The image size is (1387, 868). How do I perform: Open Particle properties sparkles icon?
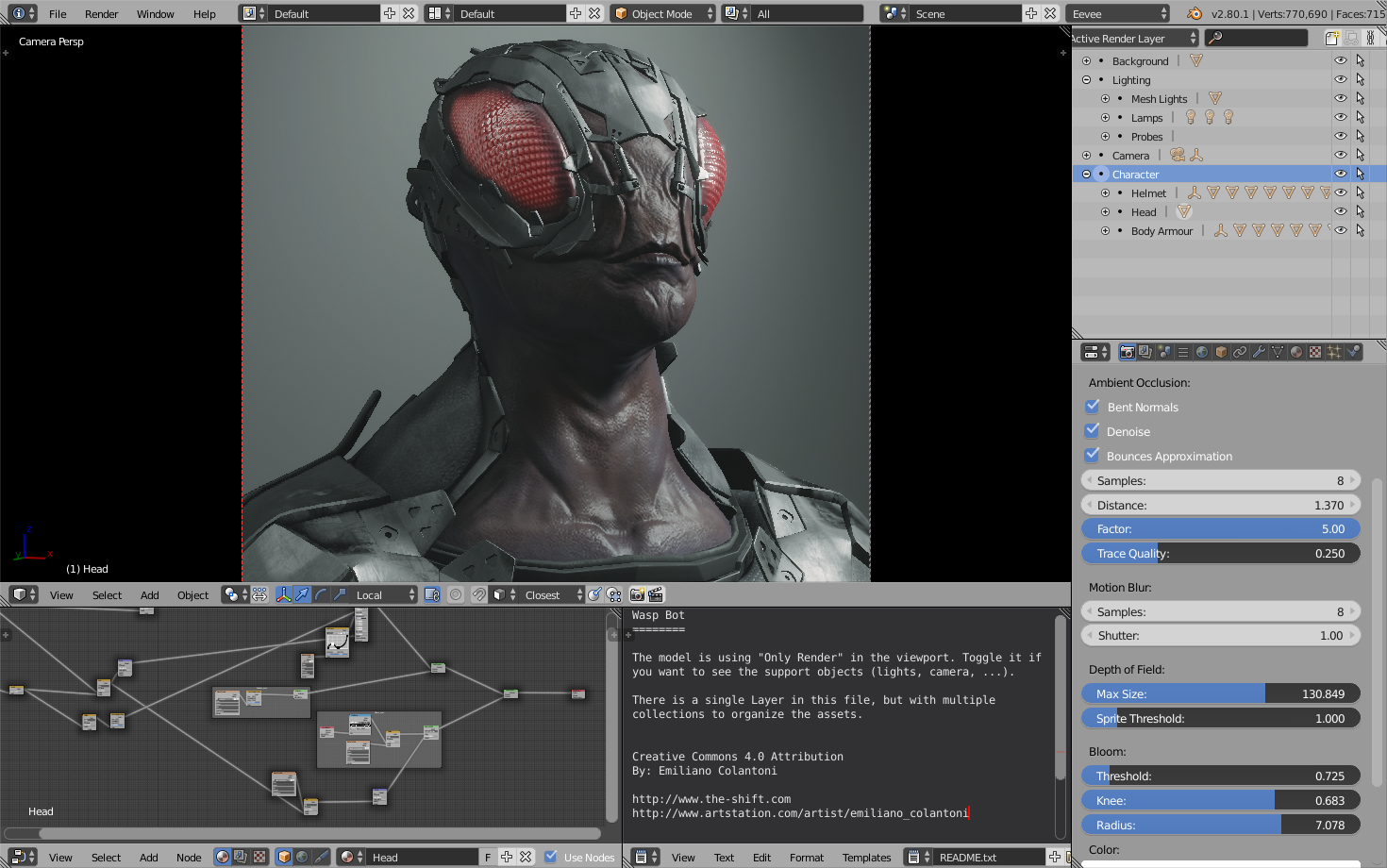1334,351
